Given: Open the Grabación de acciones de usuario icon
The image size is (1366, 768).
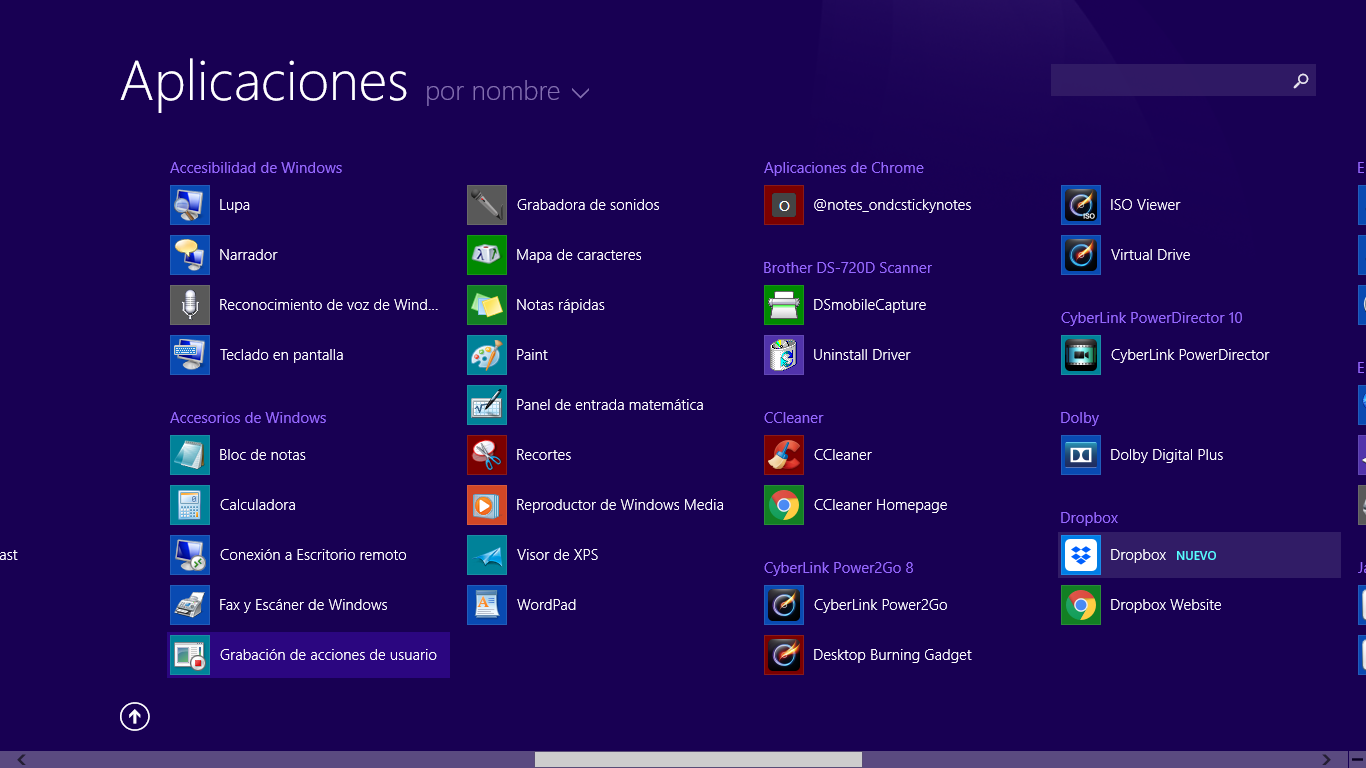Looking at the screenshot, I should [x=190, y=655].
